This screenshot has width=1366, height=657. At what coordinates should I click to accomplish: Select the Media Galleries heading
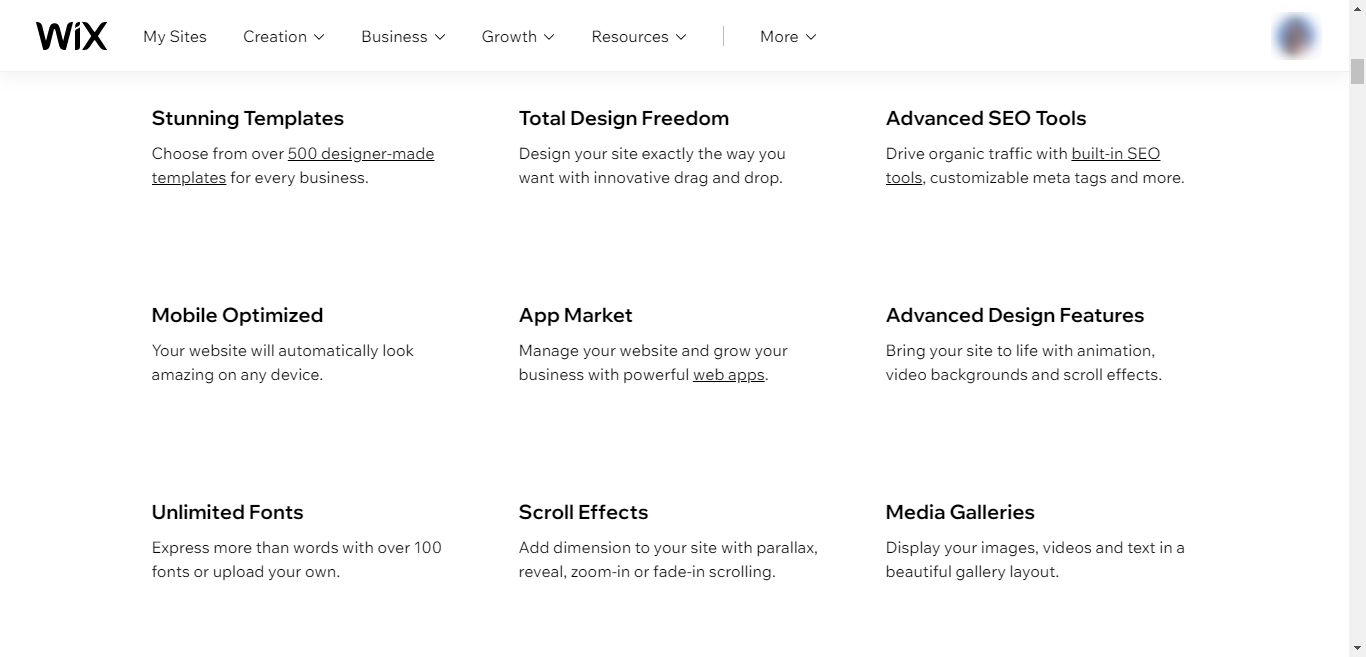[x=960, y=512]
